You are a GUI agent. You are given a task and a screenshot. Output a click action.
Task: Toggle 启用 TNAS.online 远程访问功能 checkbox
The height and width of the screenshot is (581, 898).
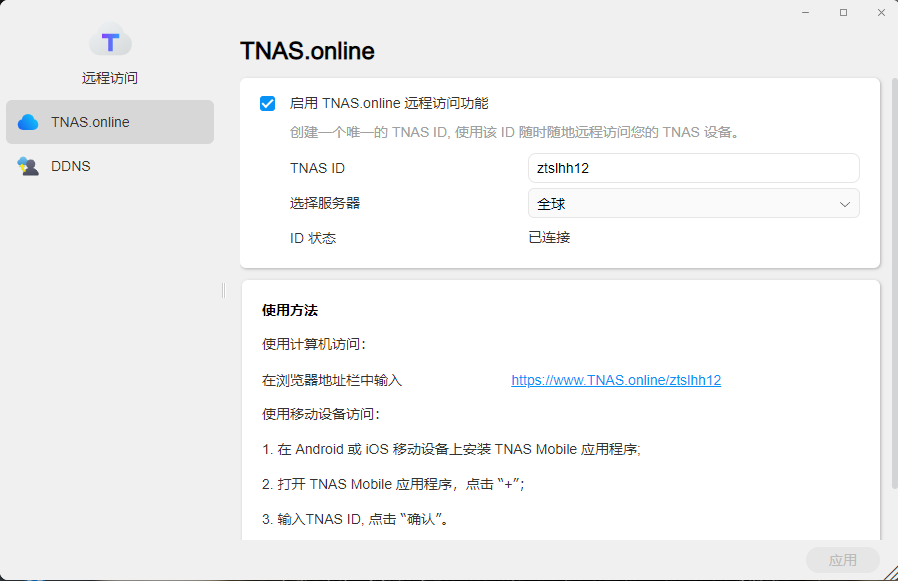pos(267,103)
